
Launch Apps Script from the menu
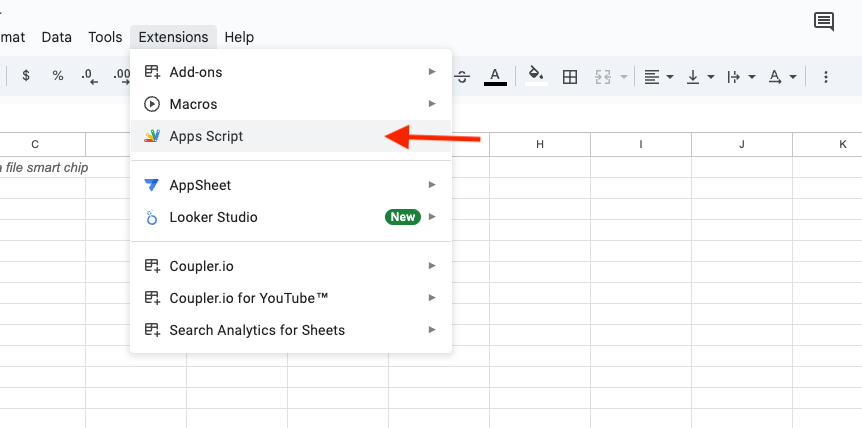click(x=291, y=136)
